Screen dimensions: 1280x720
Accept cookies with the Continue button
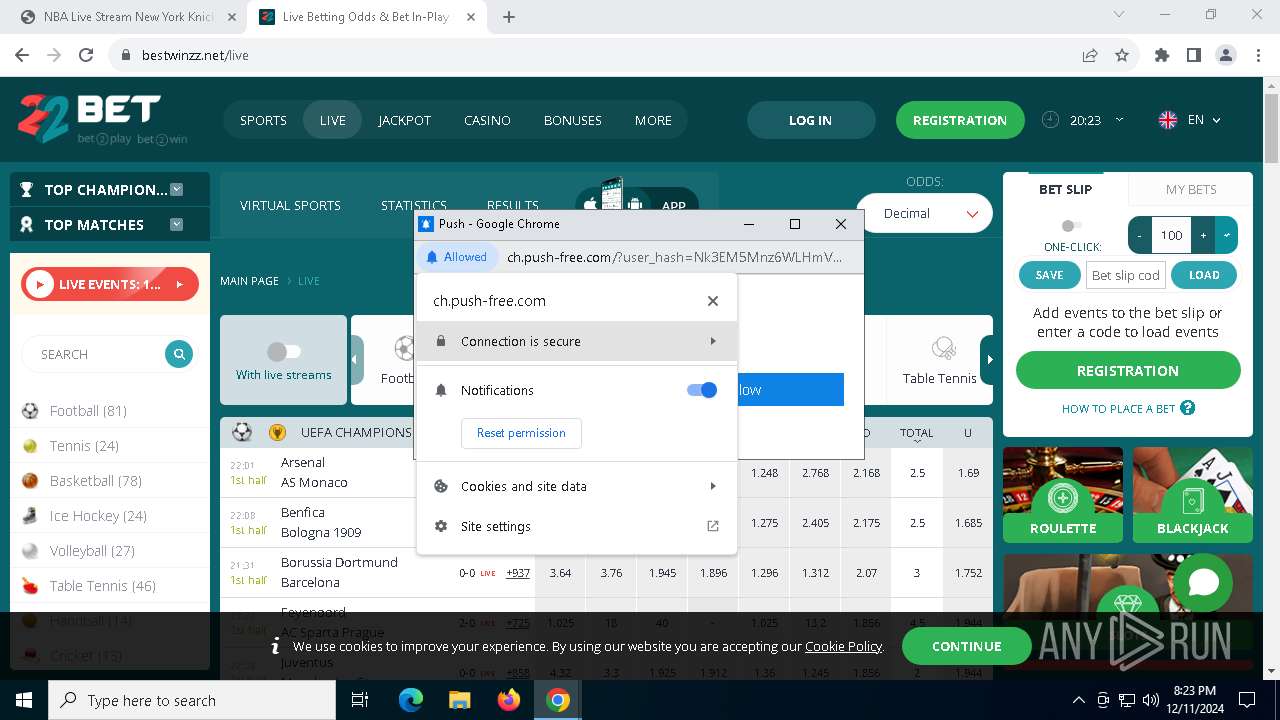966,646
